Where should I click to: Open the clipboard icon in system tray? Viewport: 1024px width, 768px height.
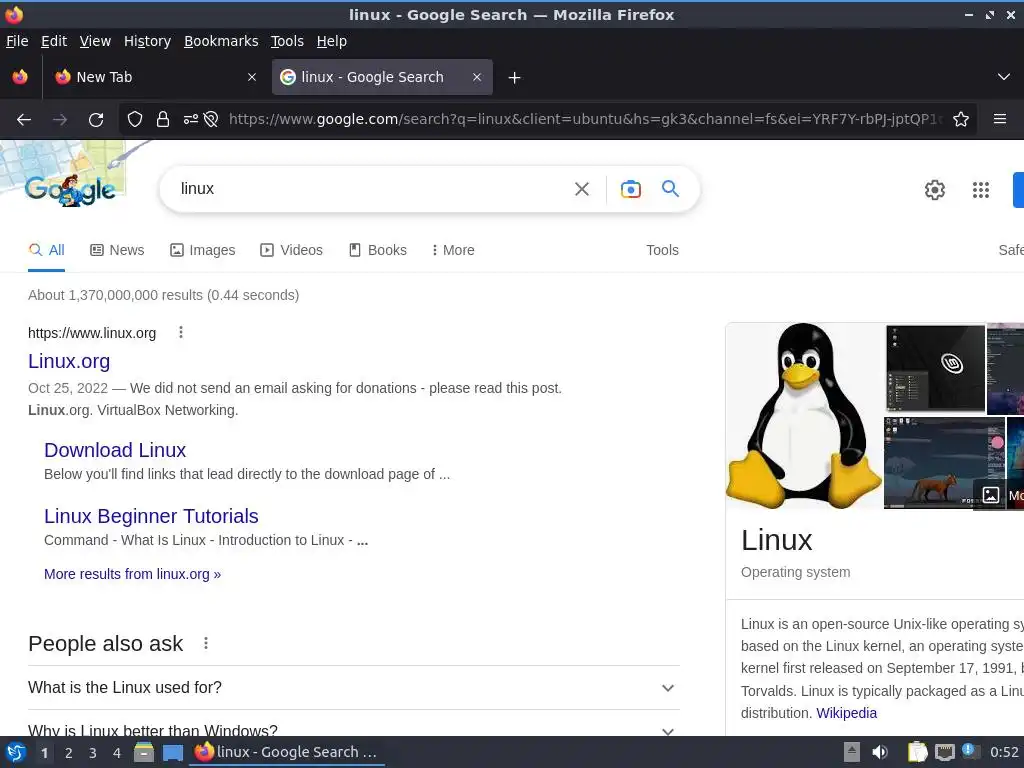tap(918, 752)
